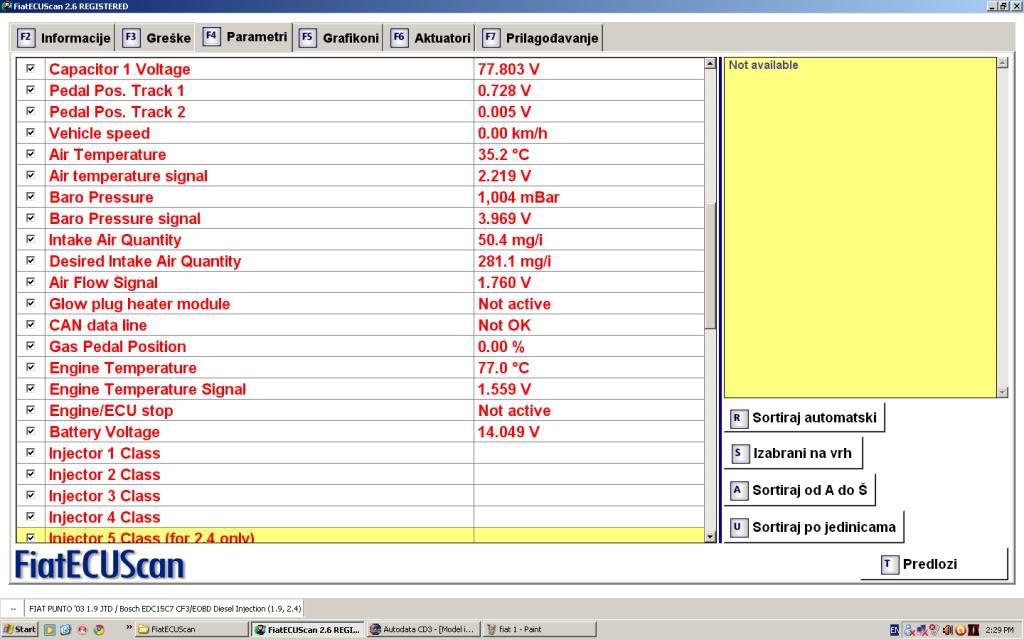
Task: Open the FiatECUScan folder in the taskbar
Action: 192,630
